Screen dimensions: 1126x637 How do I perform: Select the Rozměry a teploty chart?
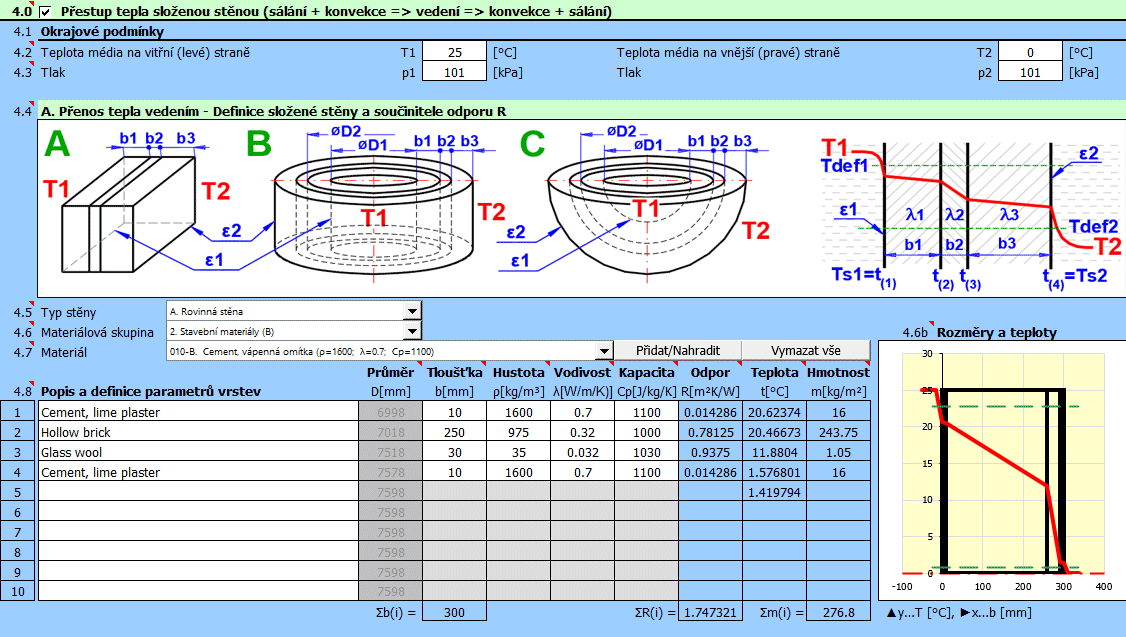point(1000,470)
